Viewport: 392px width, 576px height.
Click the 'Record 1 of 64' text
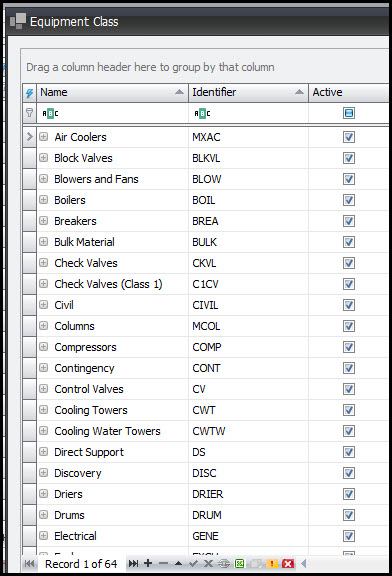pos(81,564)
